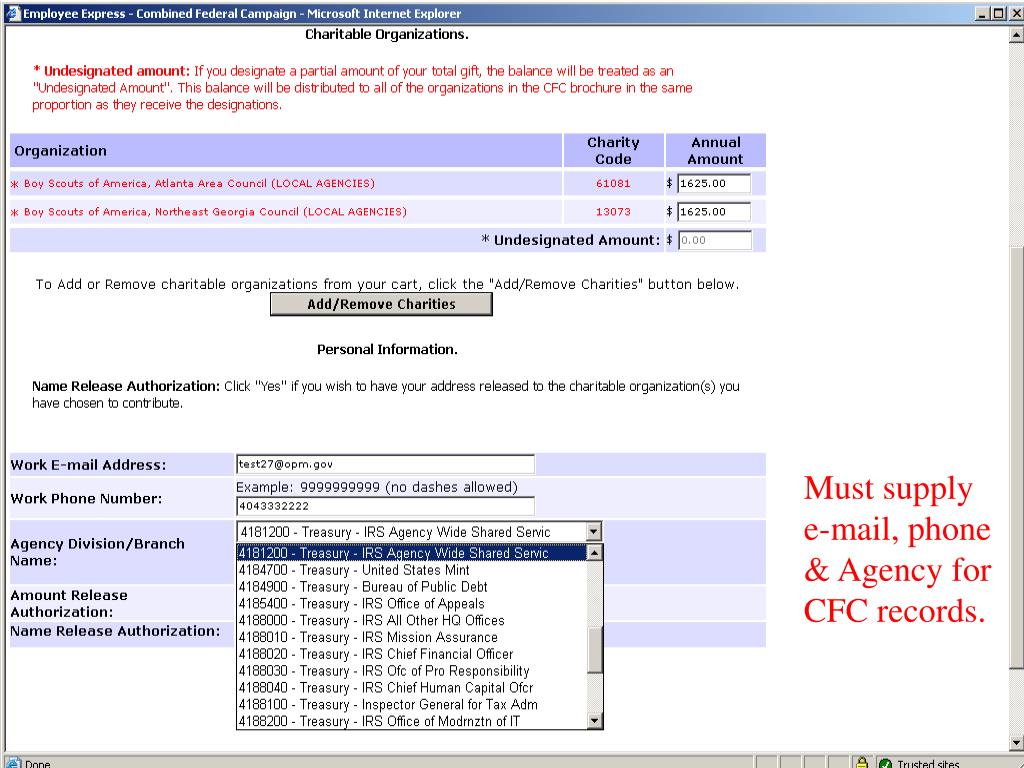Viewport: 1024px width, 768px height.
Task: Select 4188030 - Treasury - IRS Ofc of Pro Responsibility
Action: [411, 671]
